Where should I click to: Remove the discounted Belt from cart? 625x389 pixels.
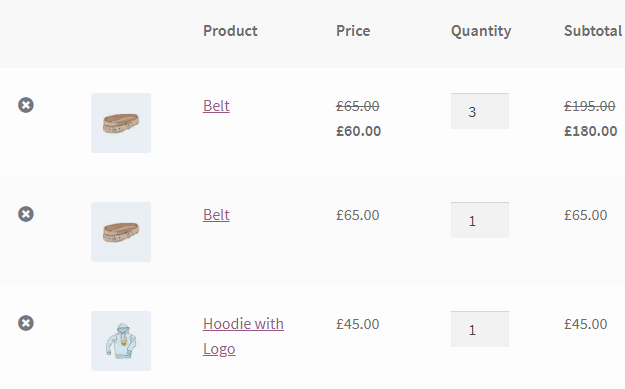(x=26, y=105)
